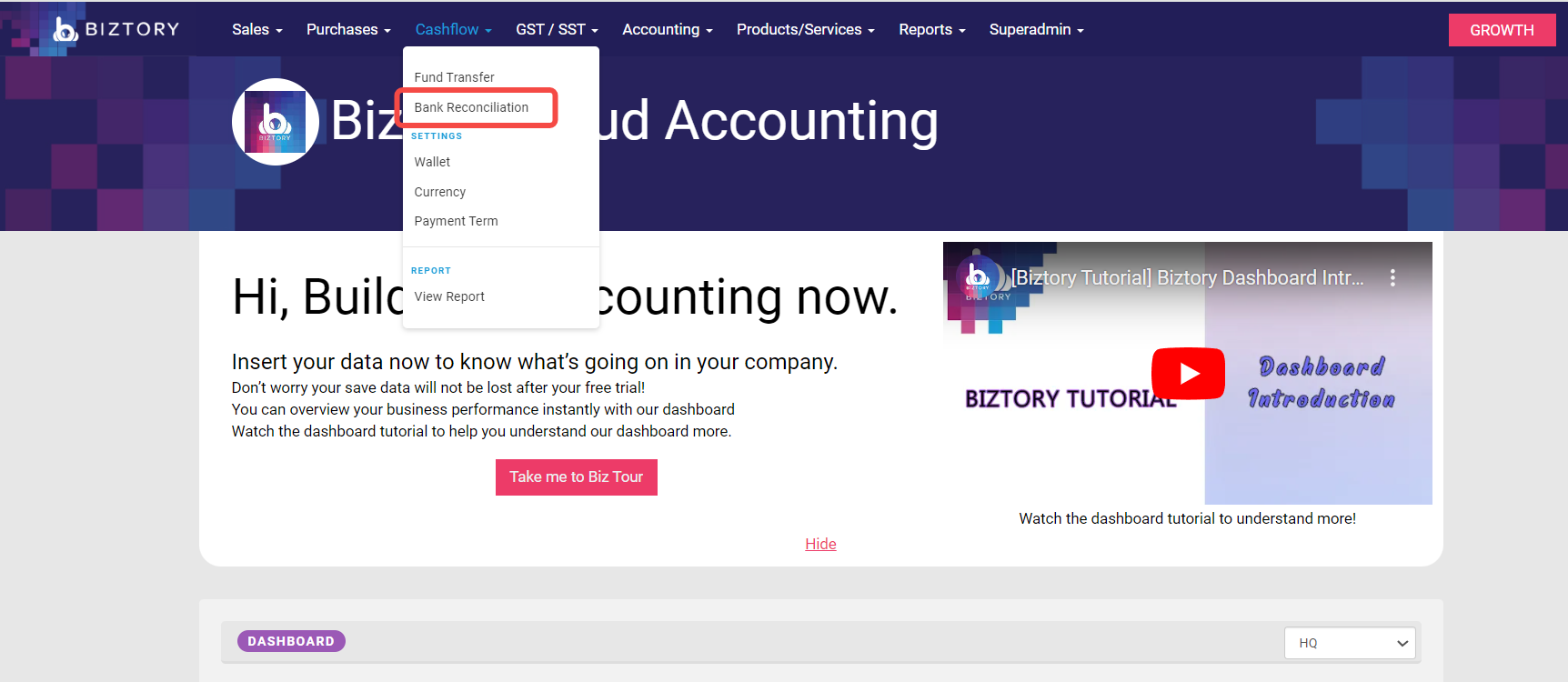Open the GST / SST dropdown menu
This screenshot has height=682, width=1568.
point(557,29)
